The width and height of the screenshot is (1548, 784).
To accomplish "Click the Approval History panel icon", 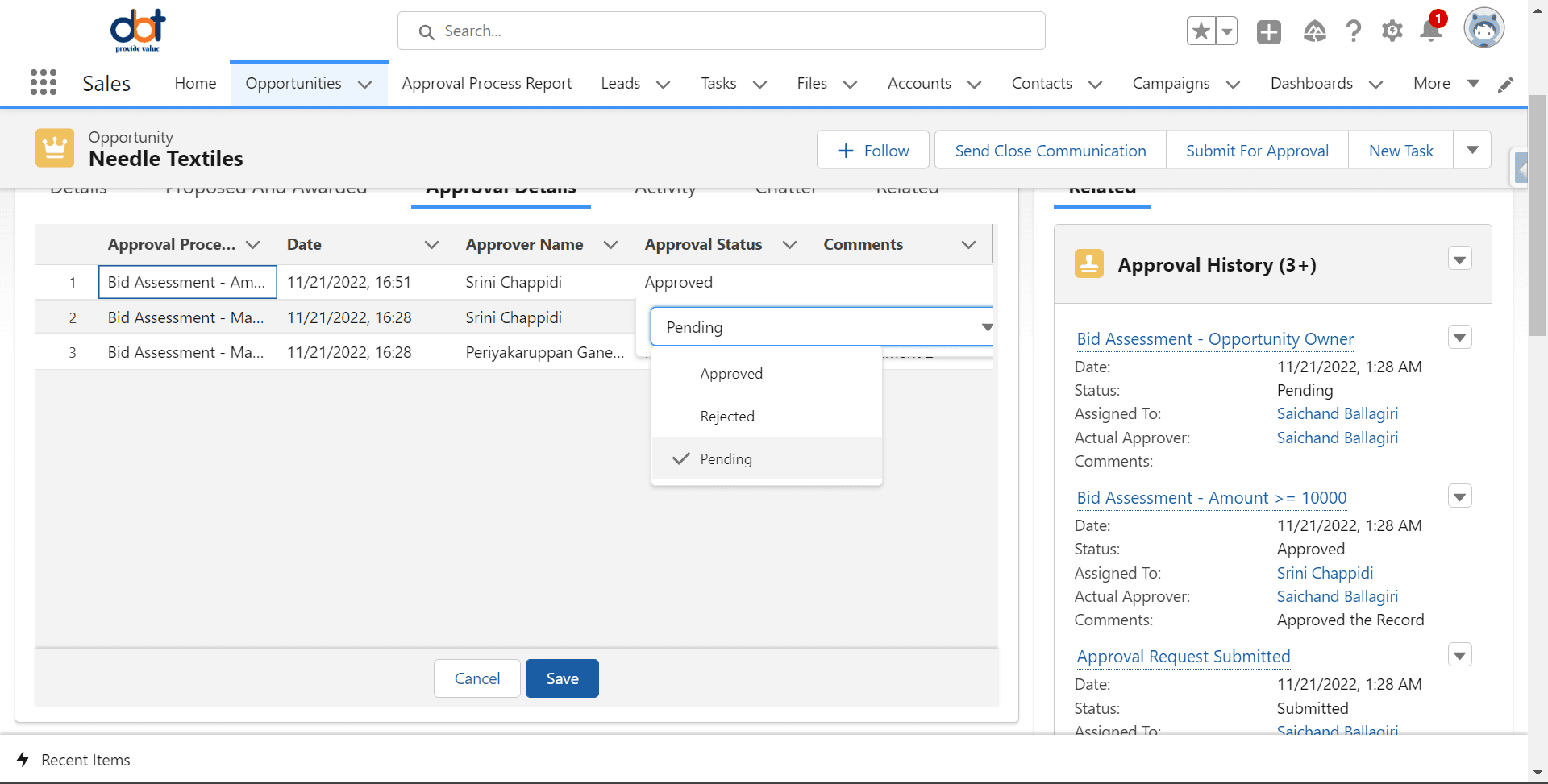I will 1089,264.
